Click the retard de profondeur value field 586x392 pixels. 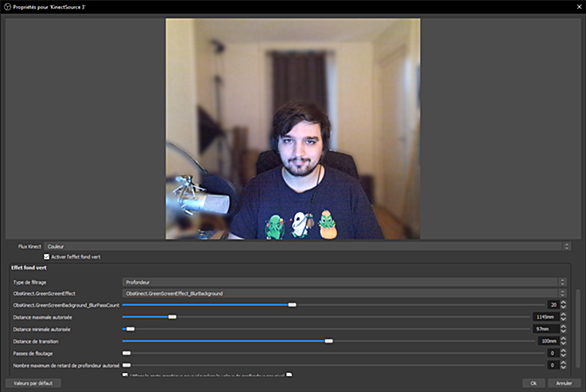(x=553, y=365)
